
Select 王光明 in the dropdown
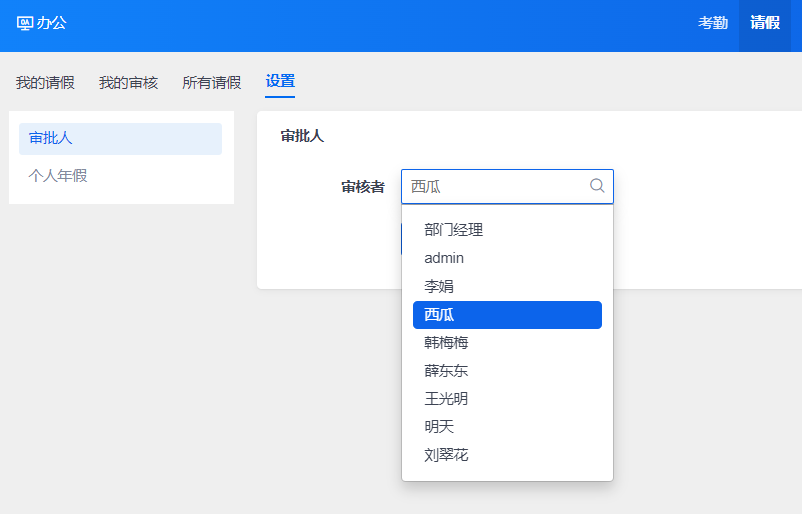click(x=446, y=399)
